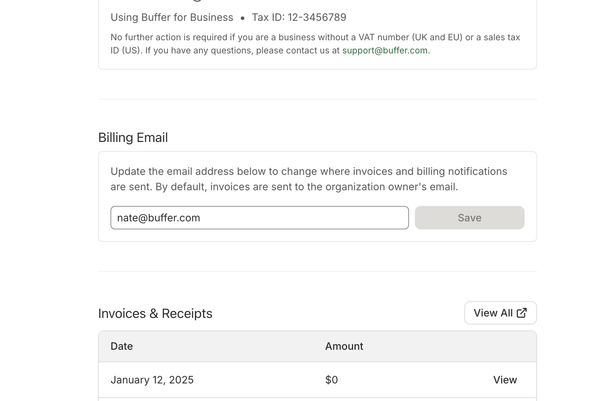Click the $0 amount cell
This screenshot has width=600, height=401.
coord(332,380)
